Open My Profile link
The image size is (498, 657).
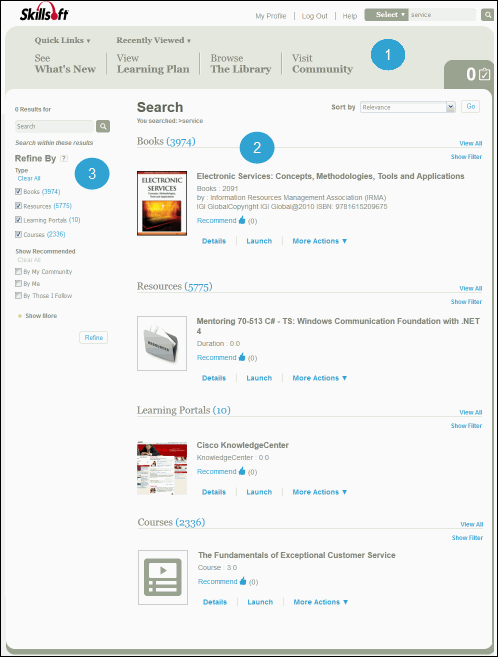pyautogui.click(x=271, y=16)
